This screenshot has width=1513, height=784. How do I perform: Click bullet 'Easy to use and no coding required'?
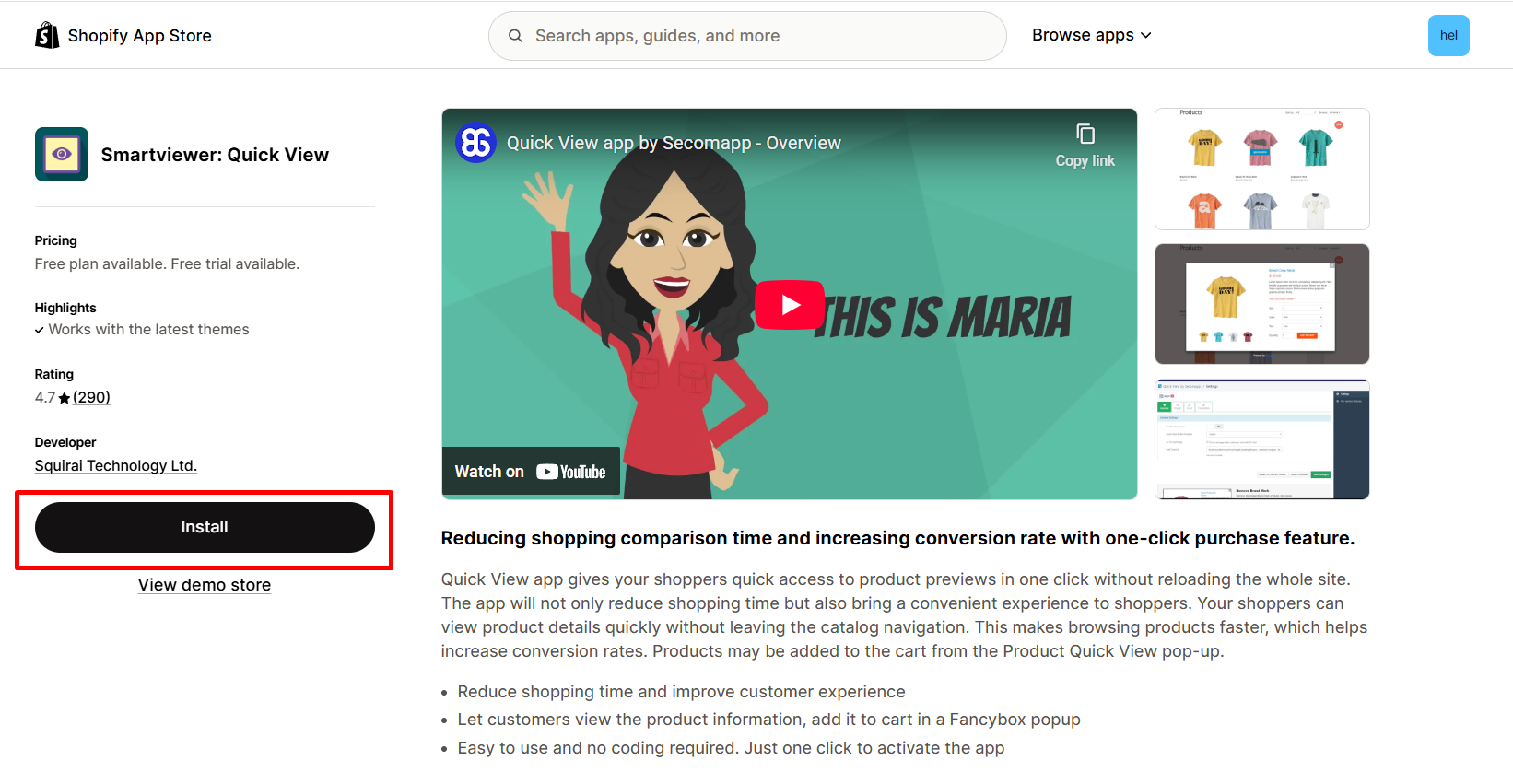click(x=731, y=748)
